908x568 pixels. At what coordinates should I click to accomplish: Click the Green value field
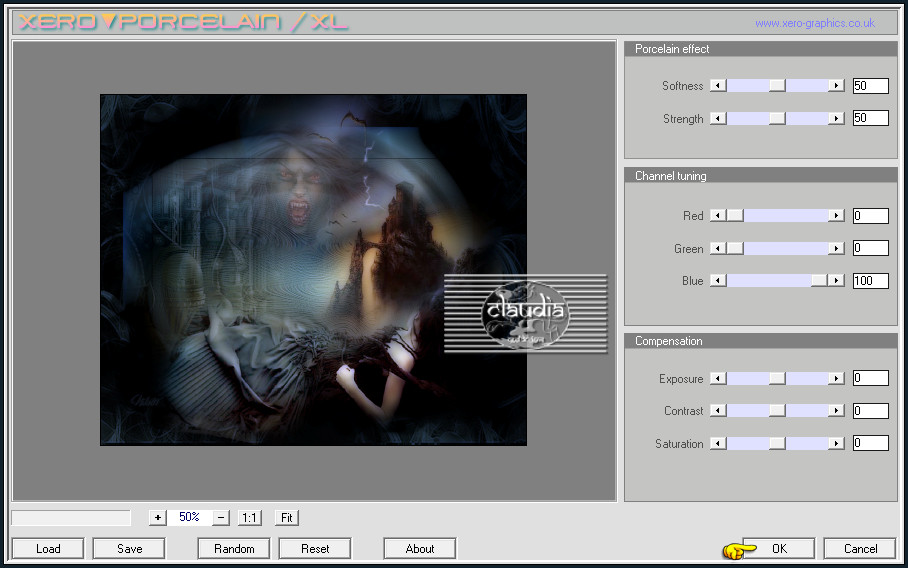click(870, 248)
